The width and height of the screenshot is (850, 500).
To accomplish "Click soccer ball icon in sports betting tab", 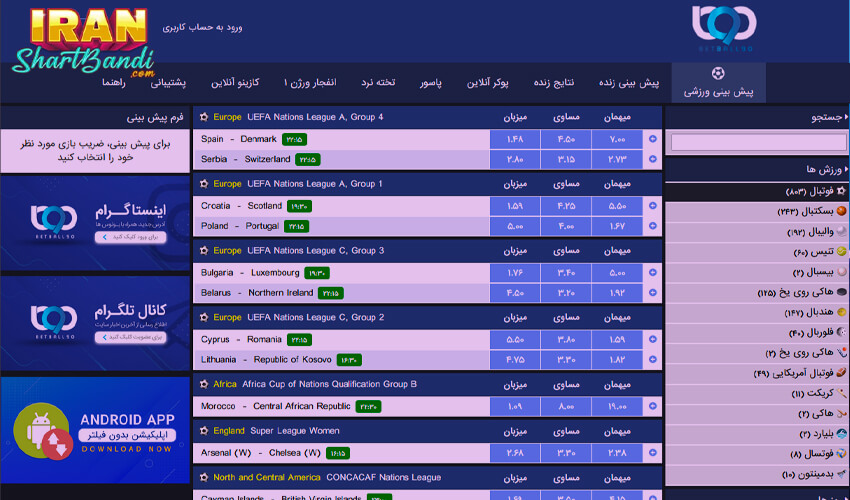I will coord(718,73).
